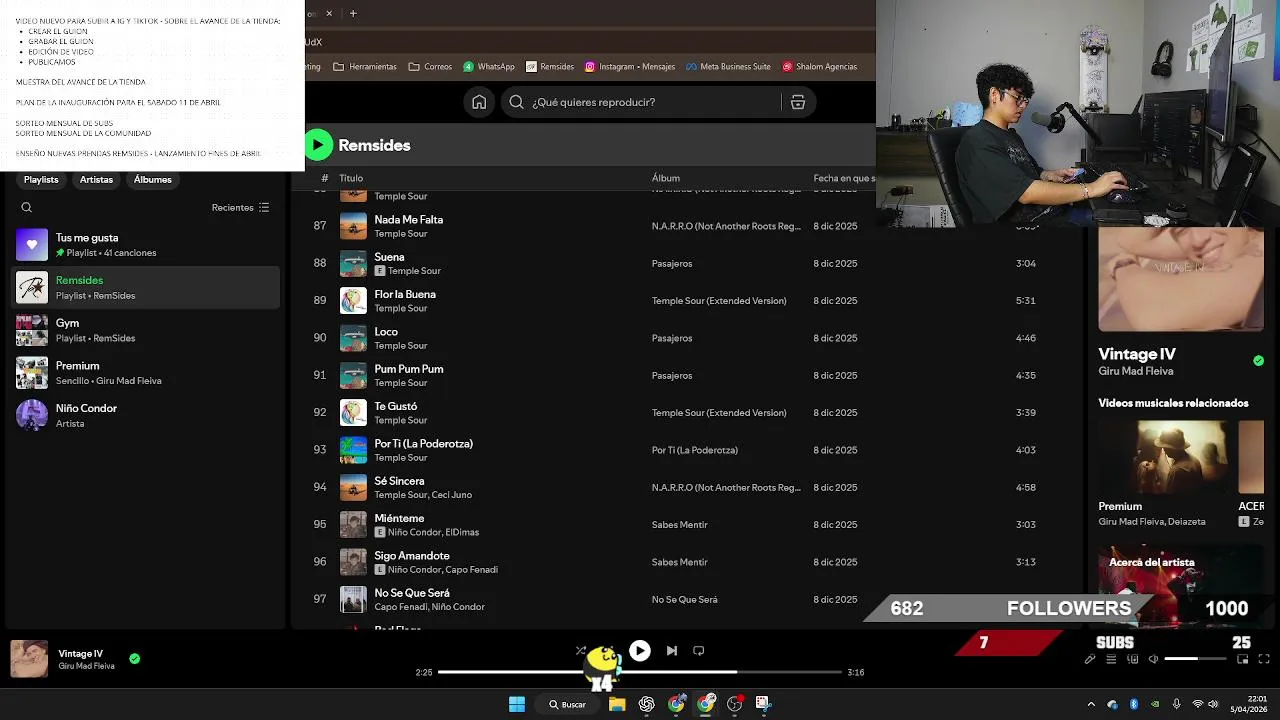Search in Your Library magnifier icon

pyautogui.click(x=27, y=208)
